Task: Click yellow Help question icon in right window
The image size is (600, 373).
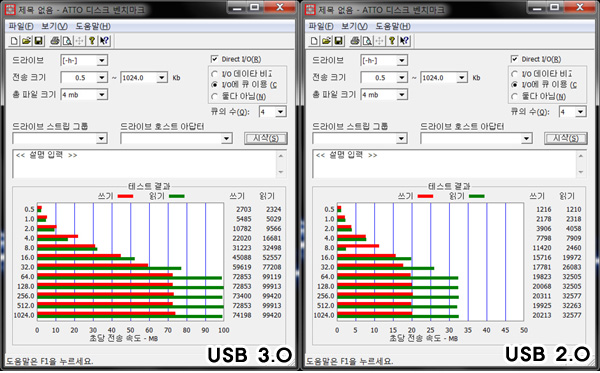Action: click(x=392, y=41)
